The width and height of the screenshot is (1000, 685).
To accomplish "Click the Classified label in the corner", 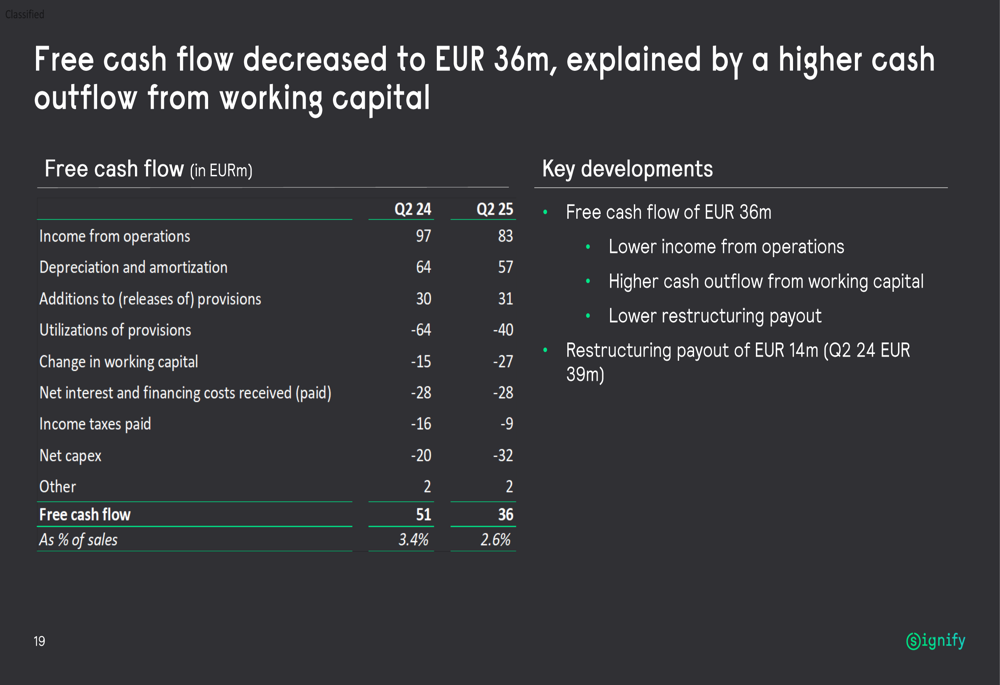I will 25,14.
